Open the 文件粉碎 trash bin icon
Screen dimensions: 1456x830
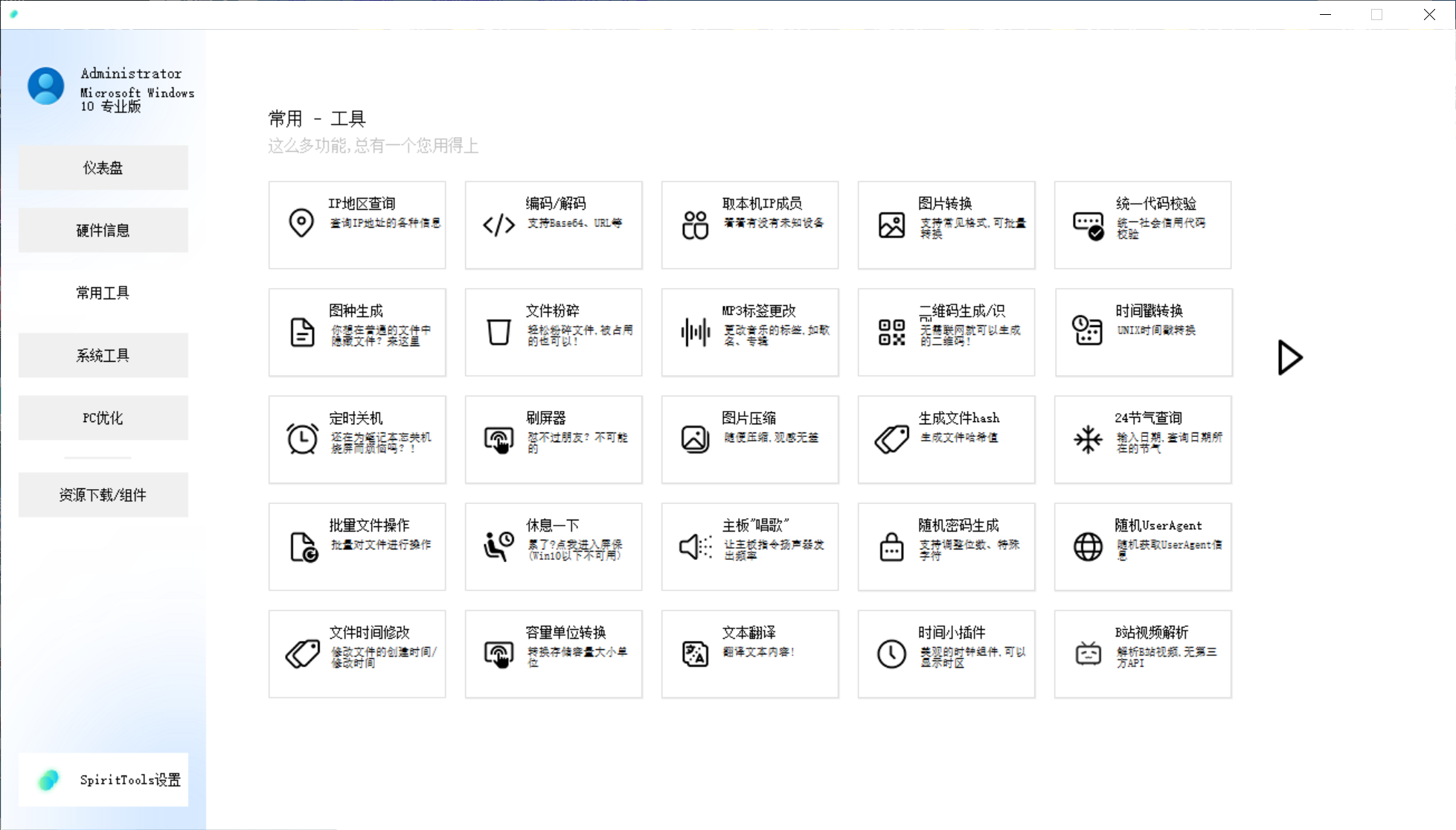point(498,332)
